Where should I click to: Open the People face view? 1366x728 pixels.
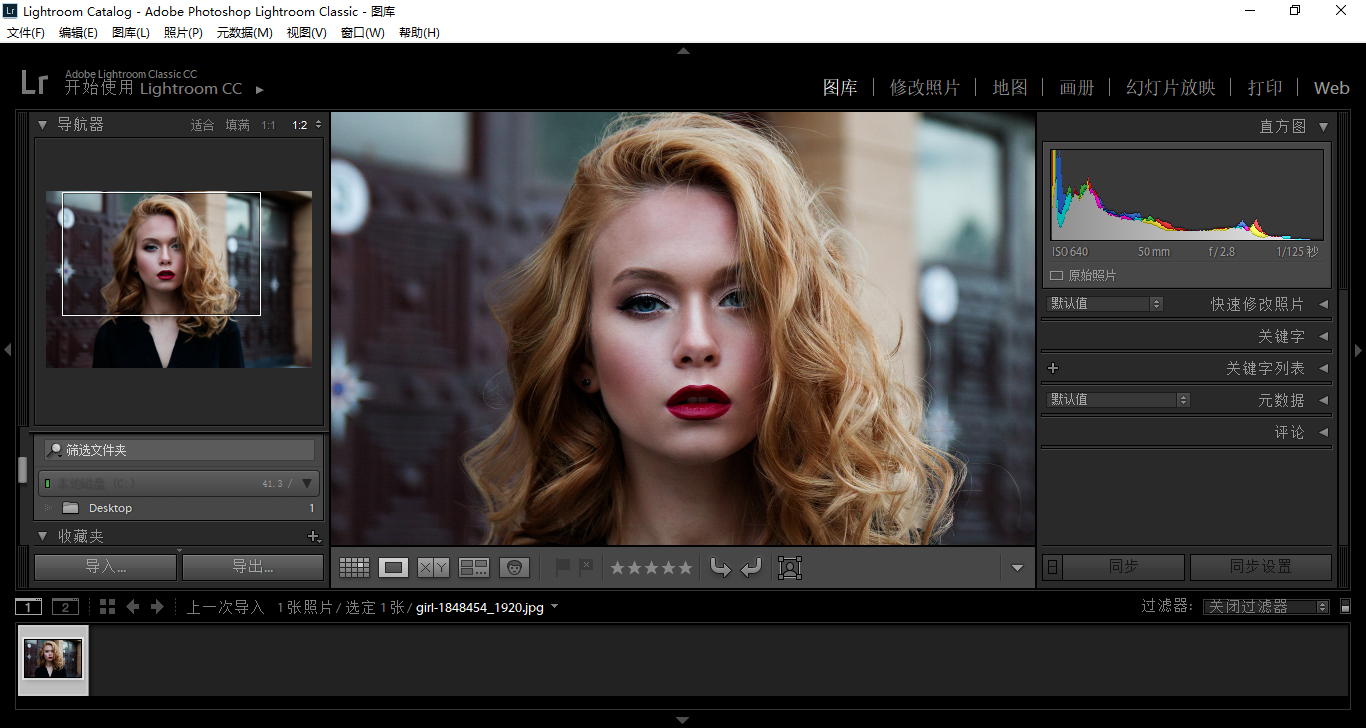point(514,568)
